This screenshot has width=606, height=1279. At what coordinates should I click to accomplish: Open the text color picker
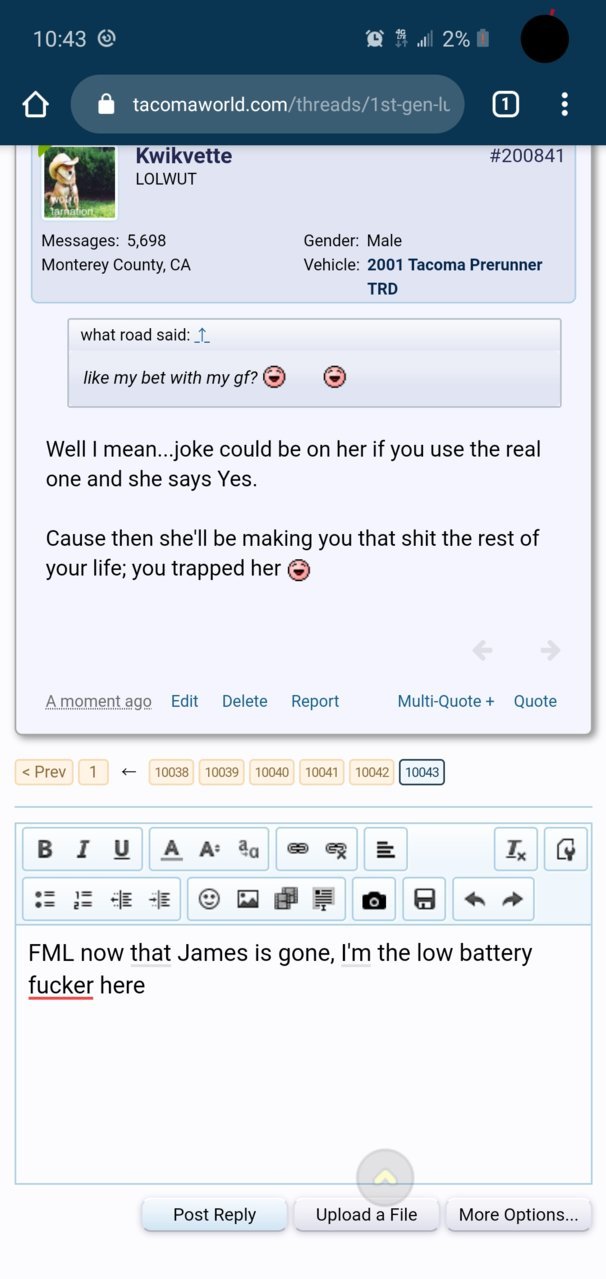click(172, 850)
